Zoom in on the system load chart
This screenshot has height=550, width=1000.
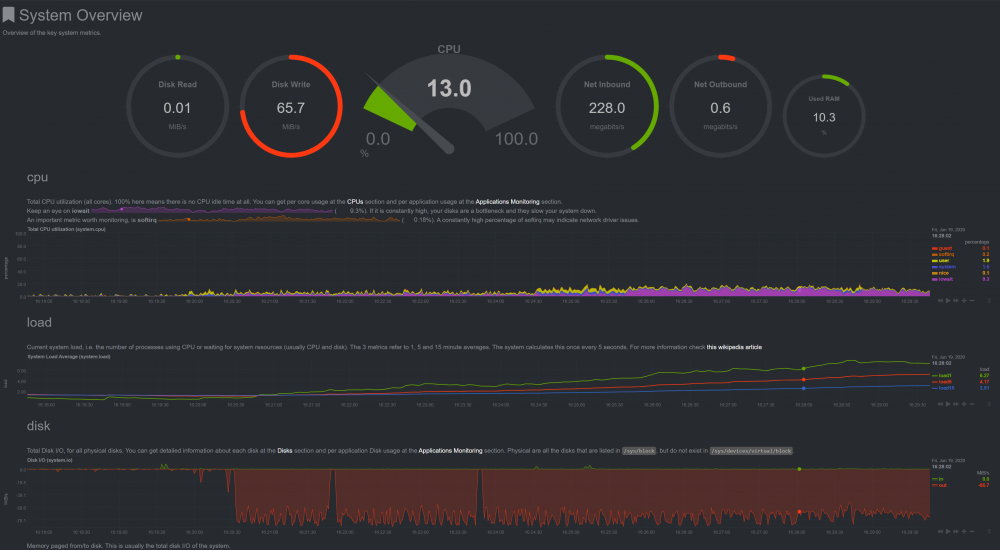[964, 404]
